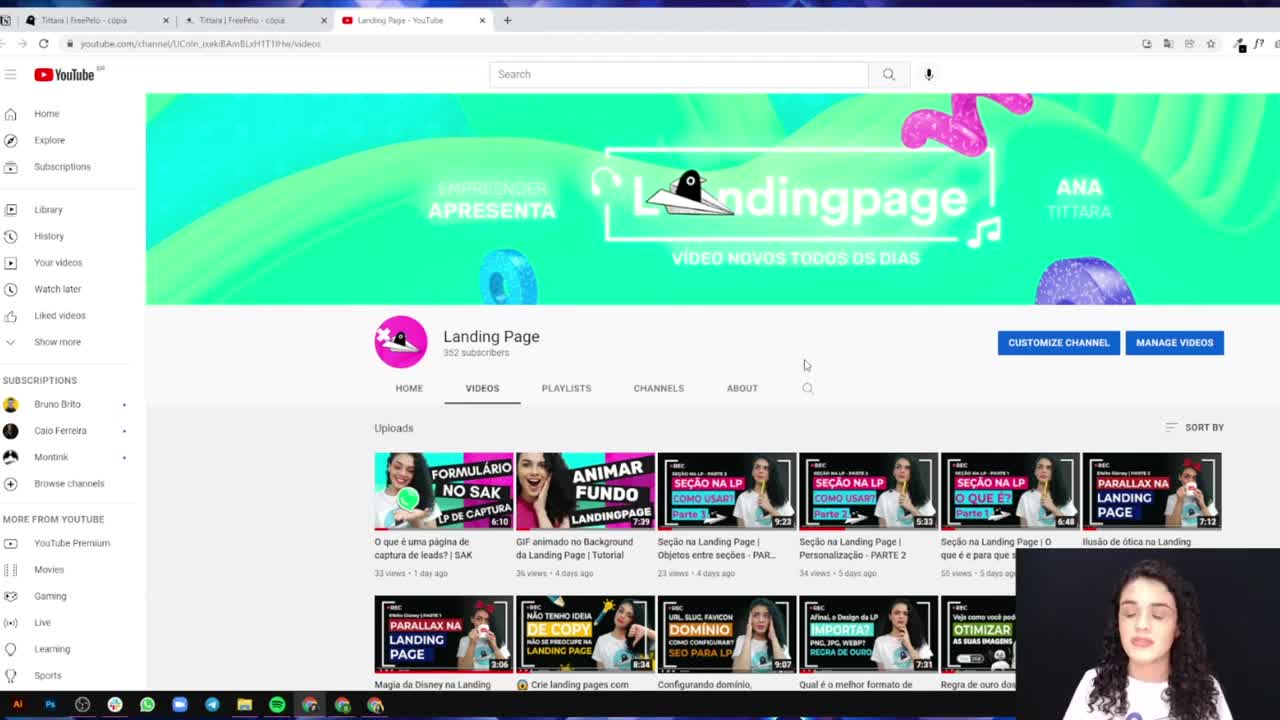Image resolution: width=1280 pixels, height=720 pixels.
Task: Open the 7:12 Parallax na Landing Page thumbnail
Action: click(1151, 491)
